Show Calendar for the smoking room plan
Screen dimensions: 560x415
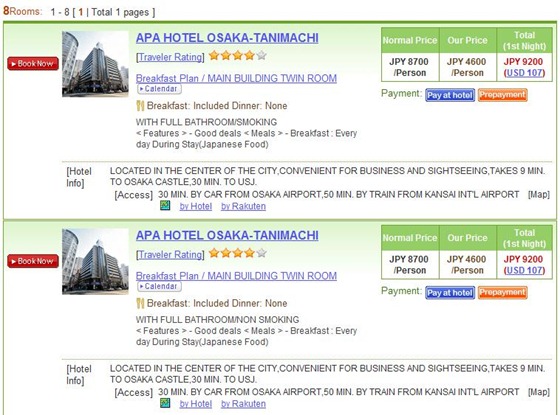click(159, 89)
